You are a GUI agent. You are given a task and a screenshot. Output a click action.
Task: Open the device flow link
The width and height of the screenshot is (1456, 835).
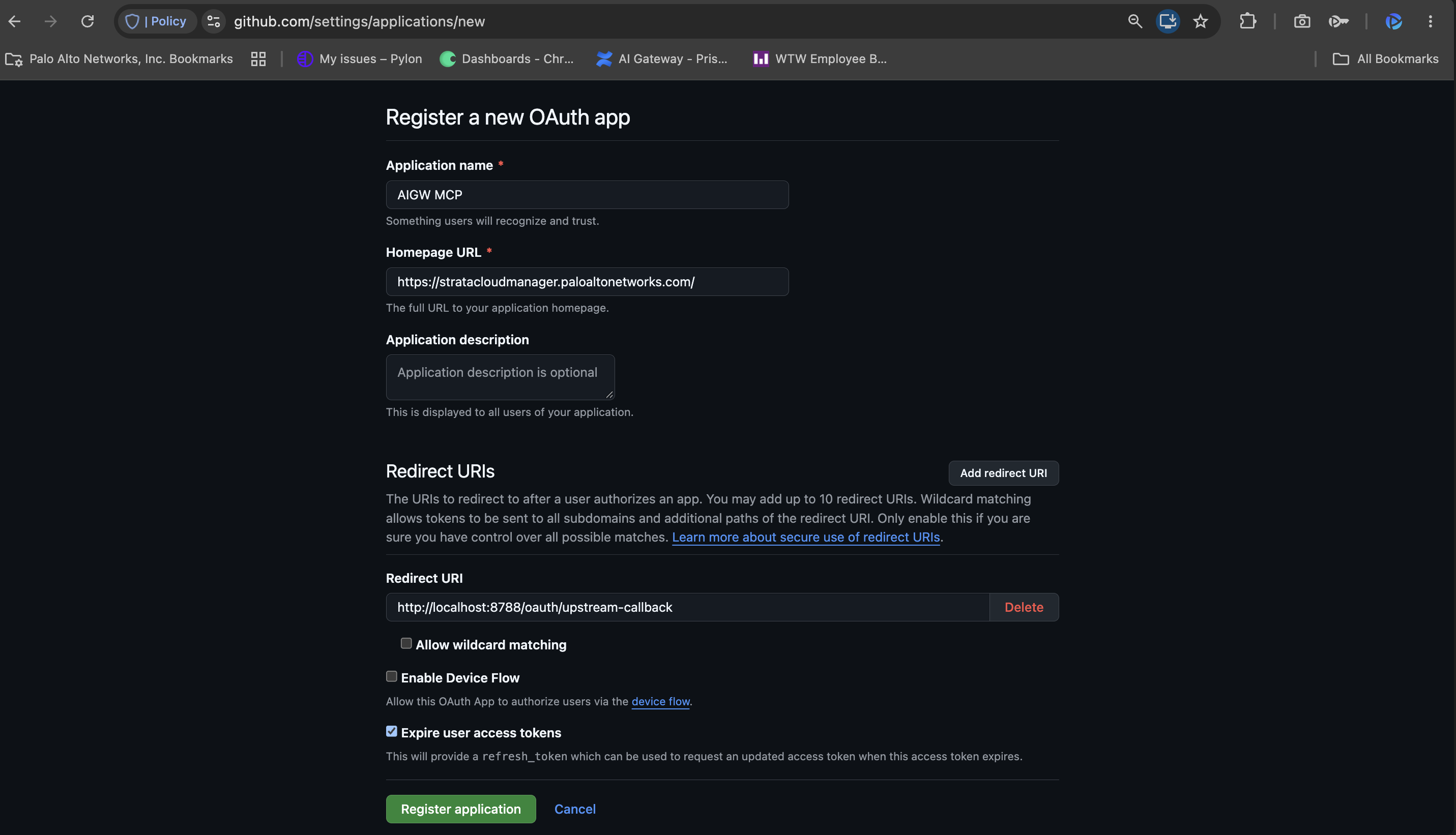(660, 701)
